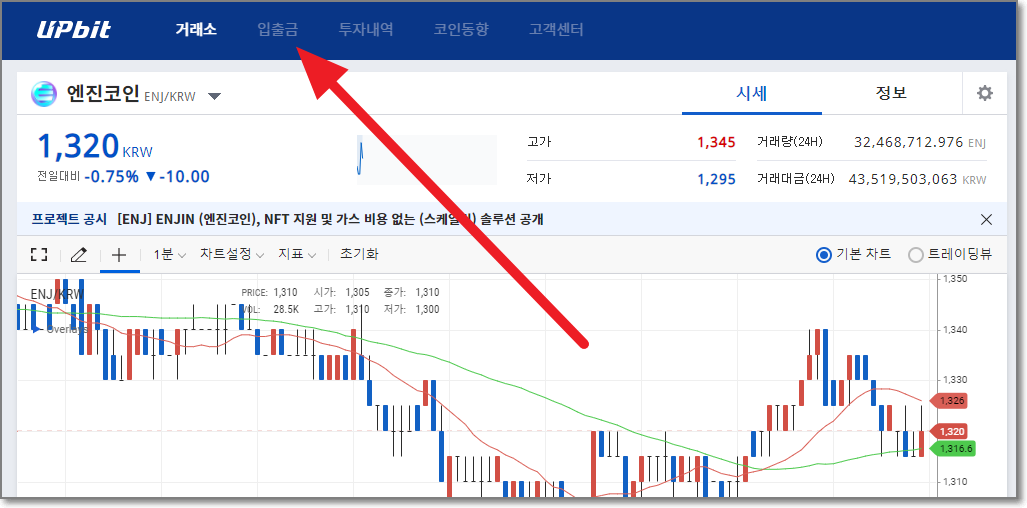Open 코인동향 menu item
This screenshot has height=508, width=1027.
point(461,29)
